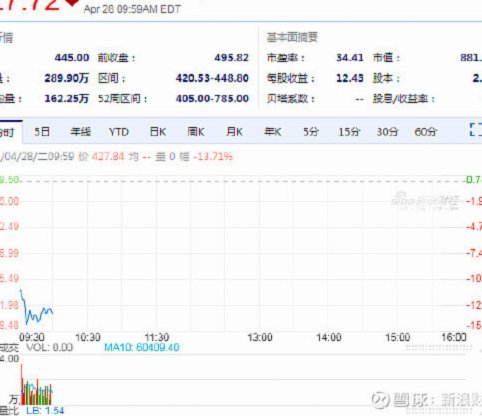Click the 13:00 time axis label

[x=260, y=337]
